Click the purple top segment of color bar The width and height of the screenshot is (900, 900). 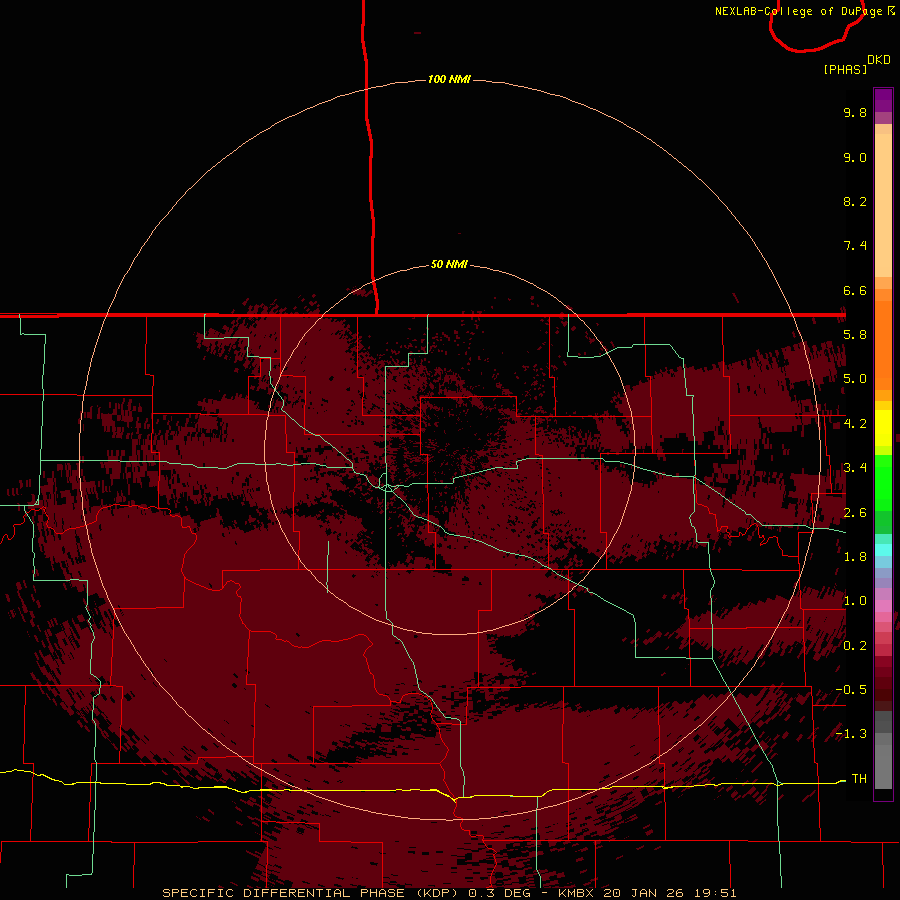883,100
